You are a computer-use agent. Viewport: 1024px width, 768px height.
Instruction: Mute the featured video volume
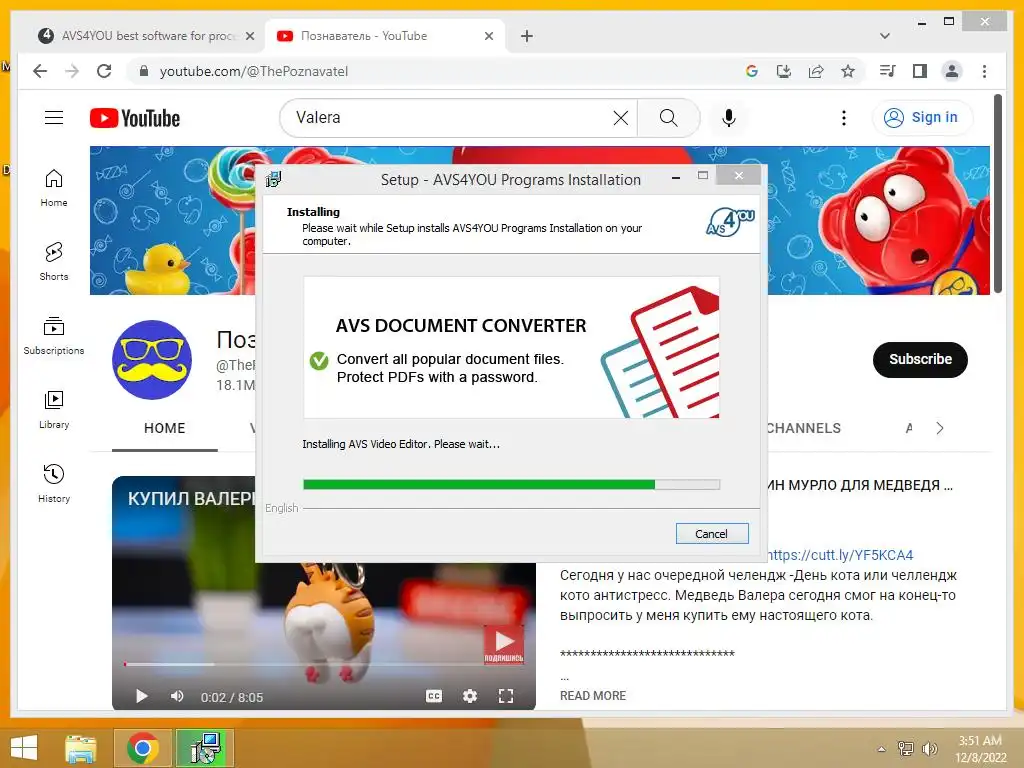tap(177, 697)
